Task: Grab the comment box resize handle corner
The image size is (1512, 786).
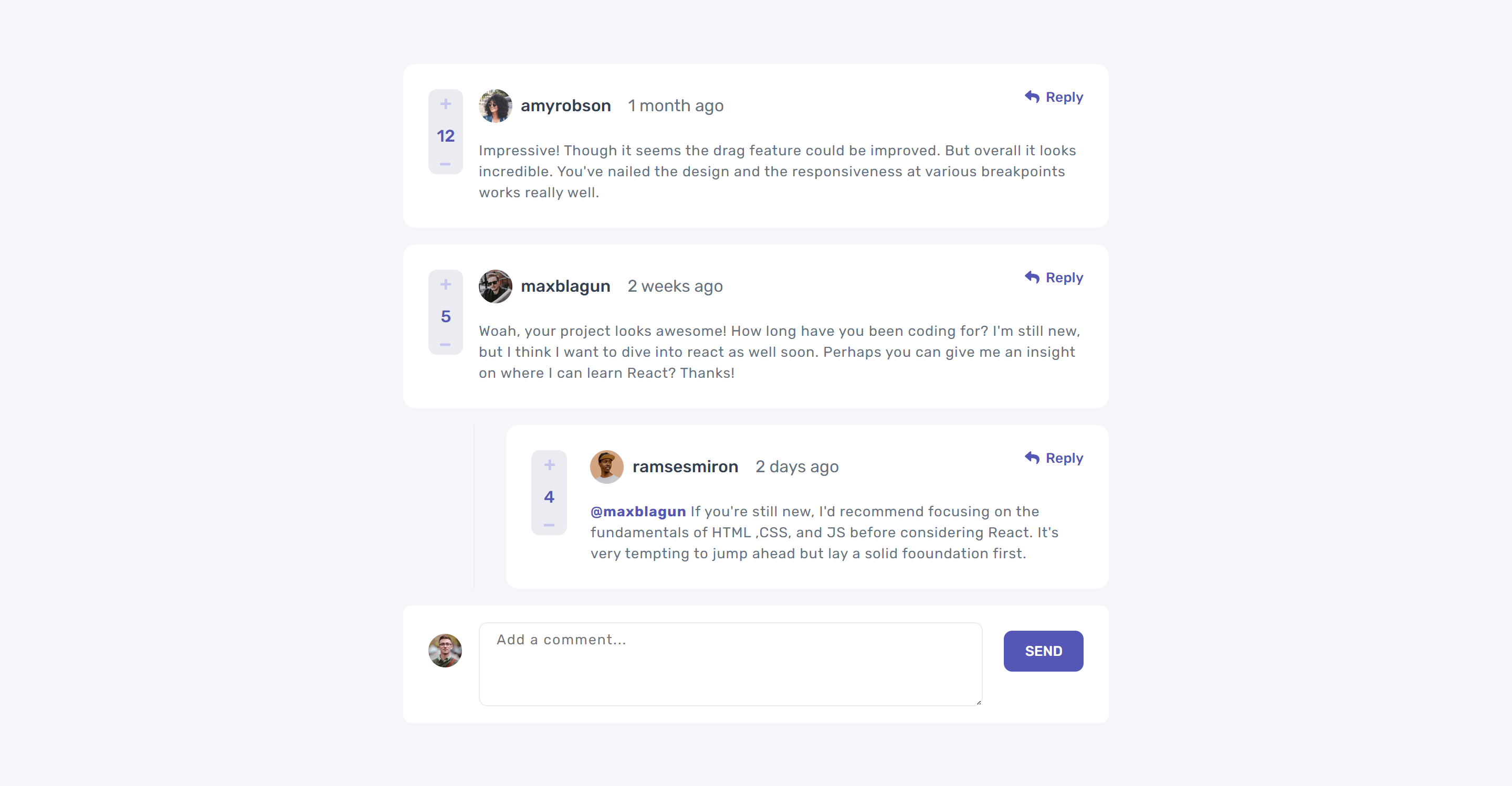Action: 979,702
